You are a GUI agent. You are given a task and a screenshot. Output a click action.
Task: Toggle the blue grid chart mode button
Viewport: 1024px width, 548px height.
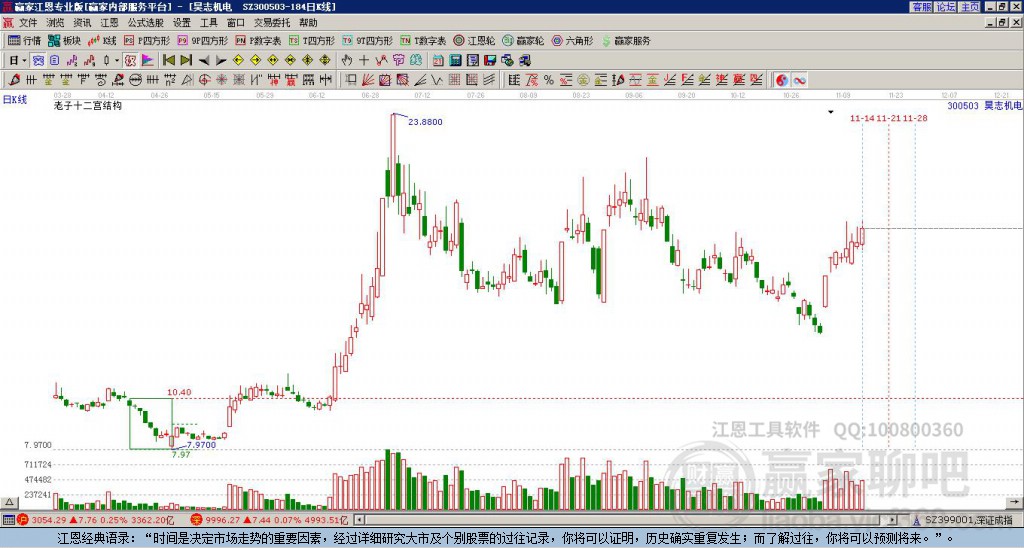pos(39,61)
